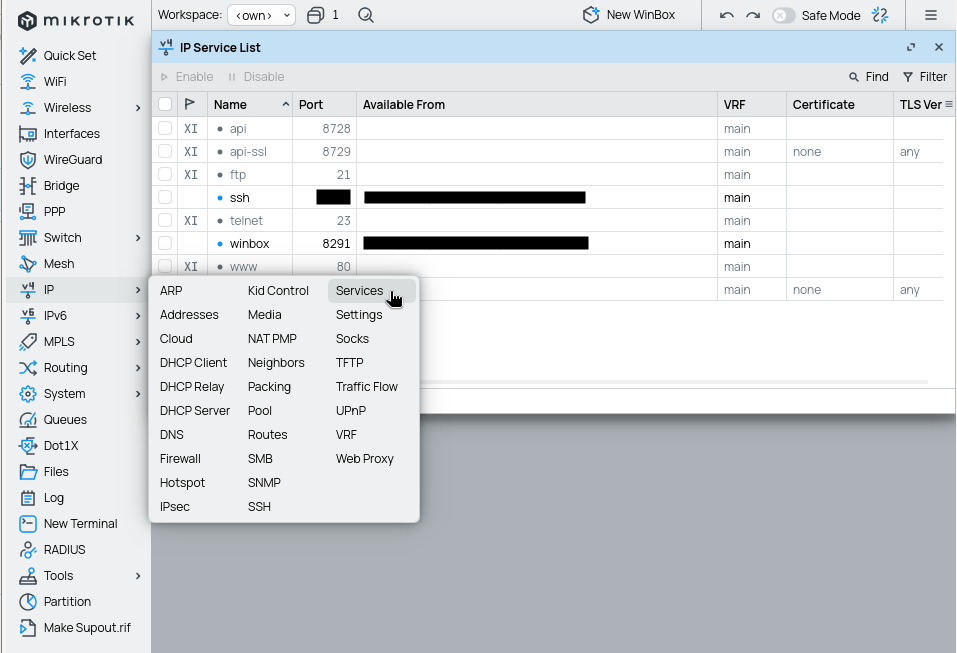Click the flag column header icon
The image size is (957, 653).
[190, 104]
